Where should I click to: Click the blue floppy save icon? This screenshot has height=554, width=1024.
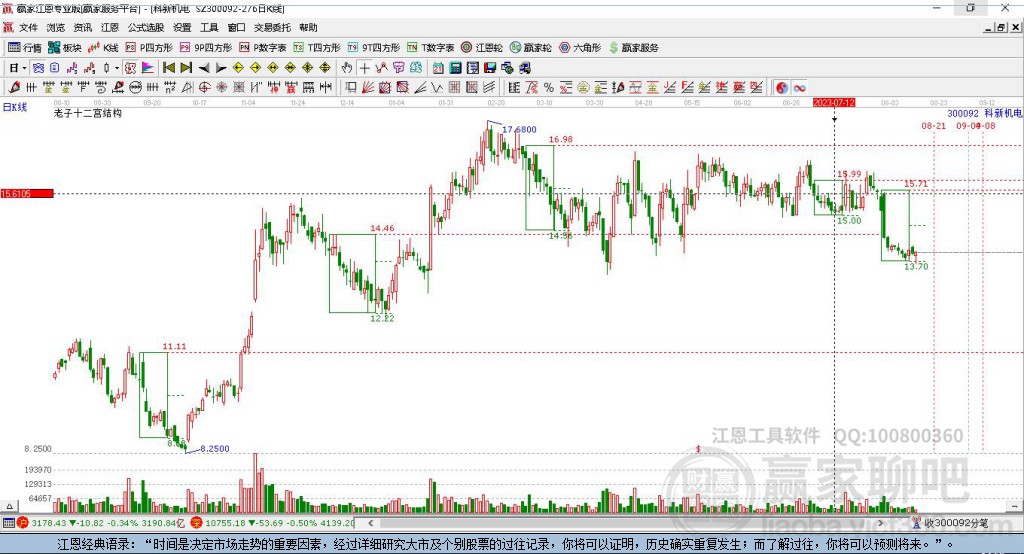(x=490, y=68)
